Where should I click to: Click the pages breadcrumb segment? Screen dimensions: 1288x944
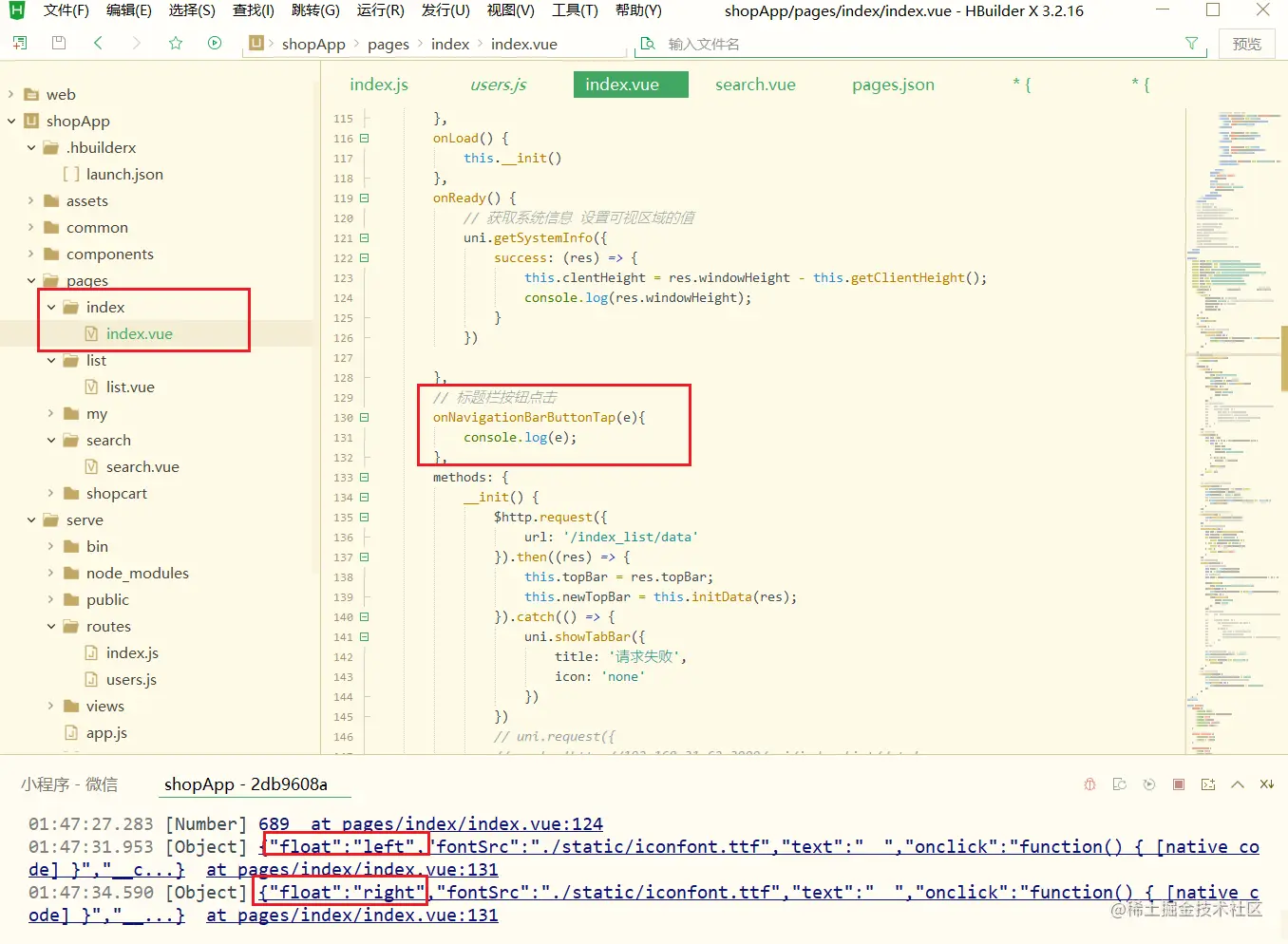pyautogui.click(x=388, y=44)
